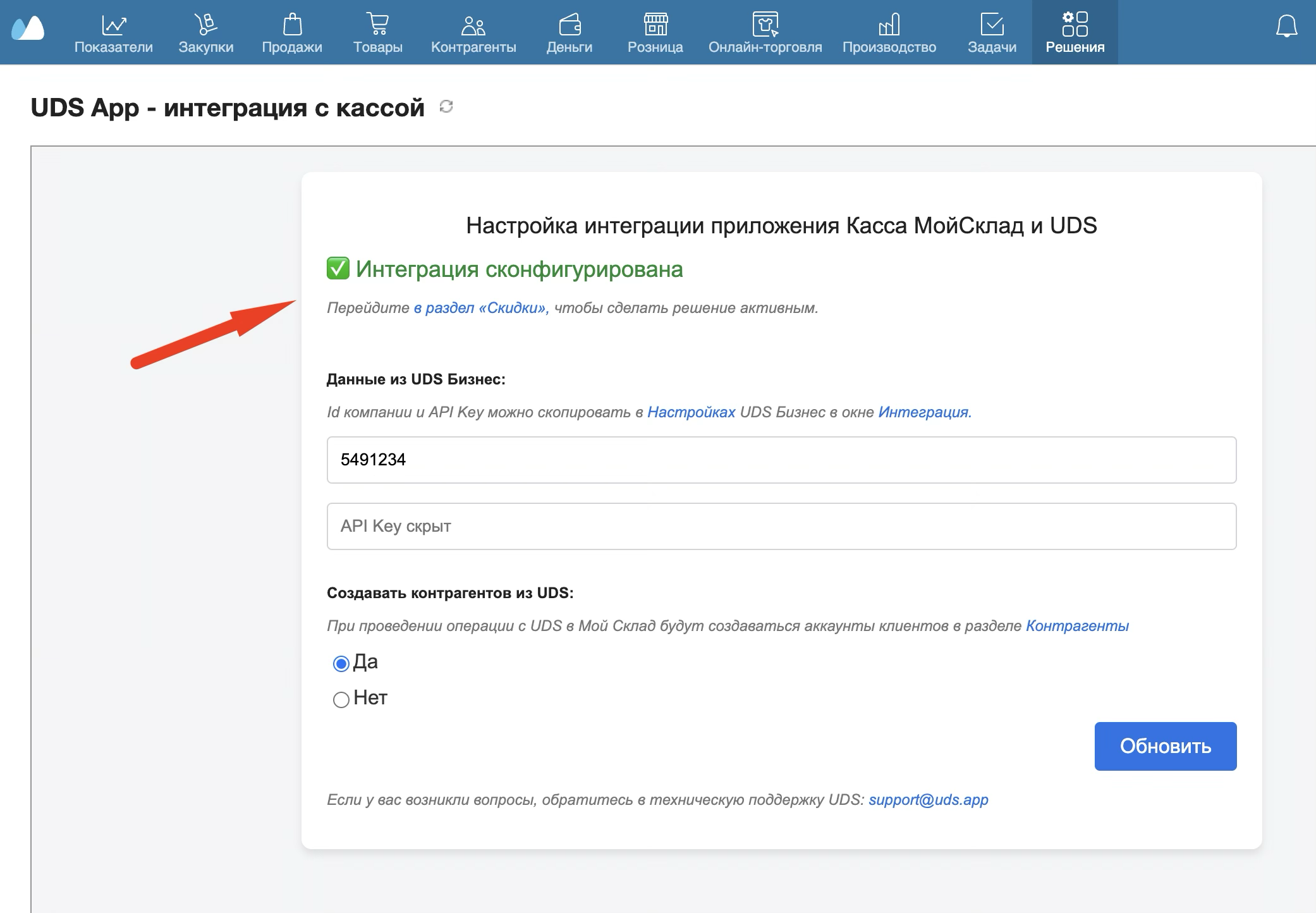Screen dimensions: 1316x913
Task: Click the Настройка интеграции приложения heading
Action: point(781,226)
